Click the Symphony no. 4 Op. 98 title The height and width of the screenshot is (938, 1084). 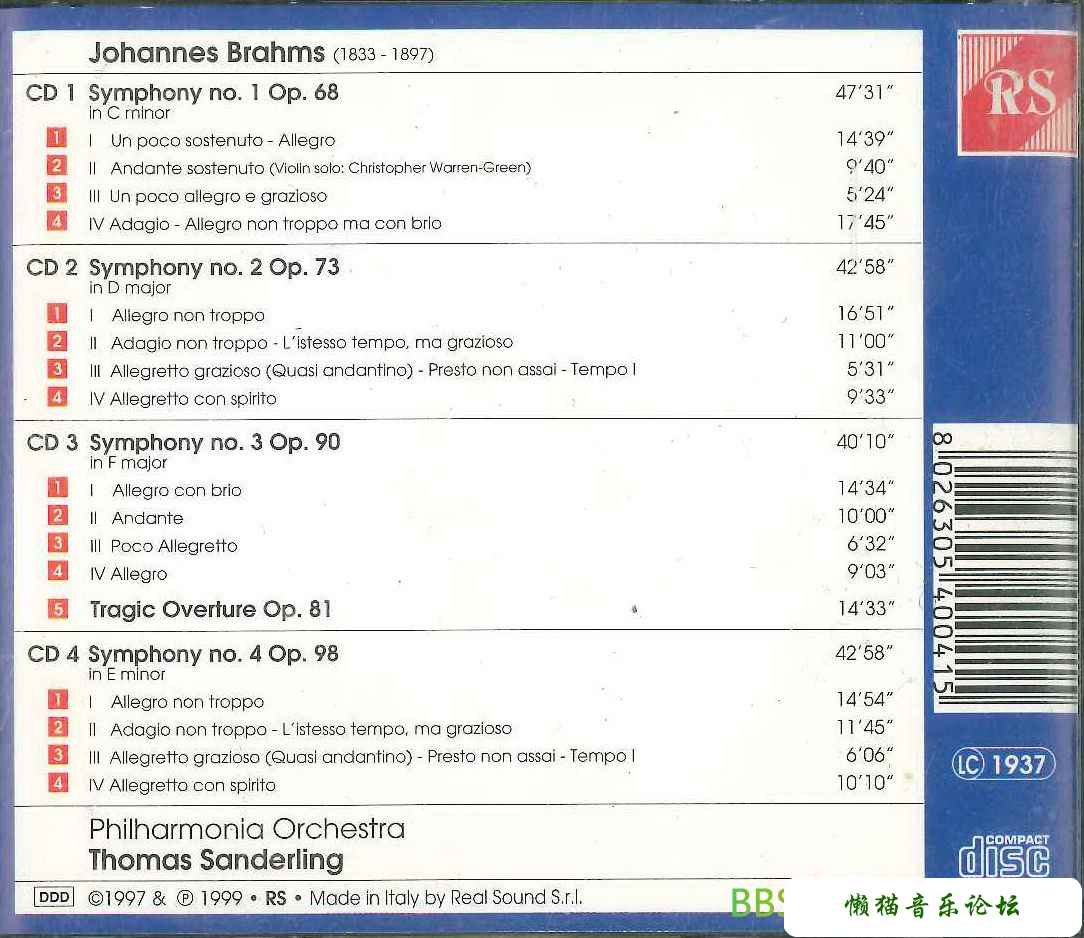tap(214, 654)
